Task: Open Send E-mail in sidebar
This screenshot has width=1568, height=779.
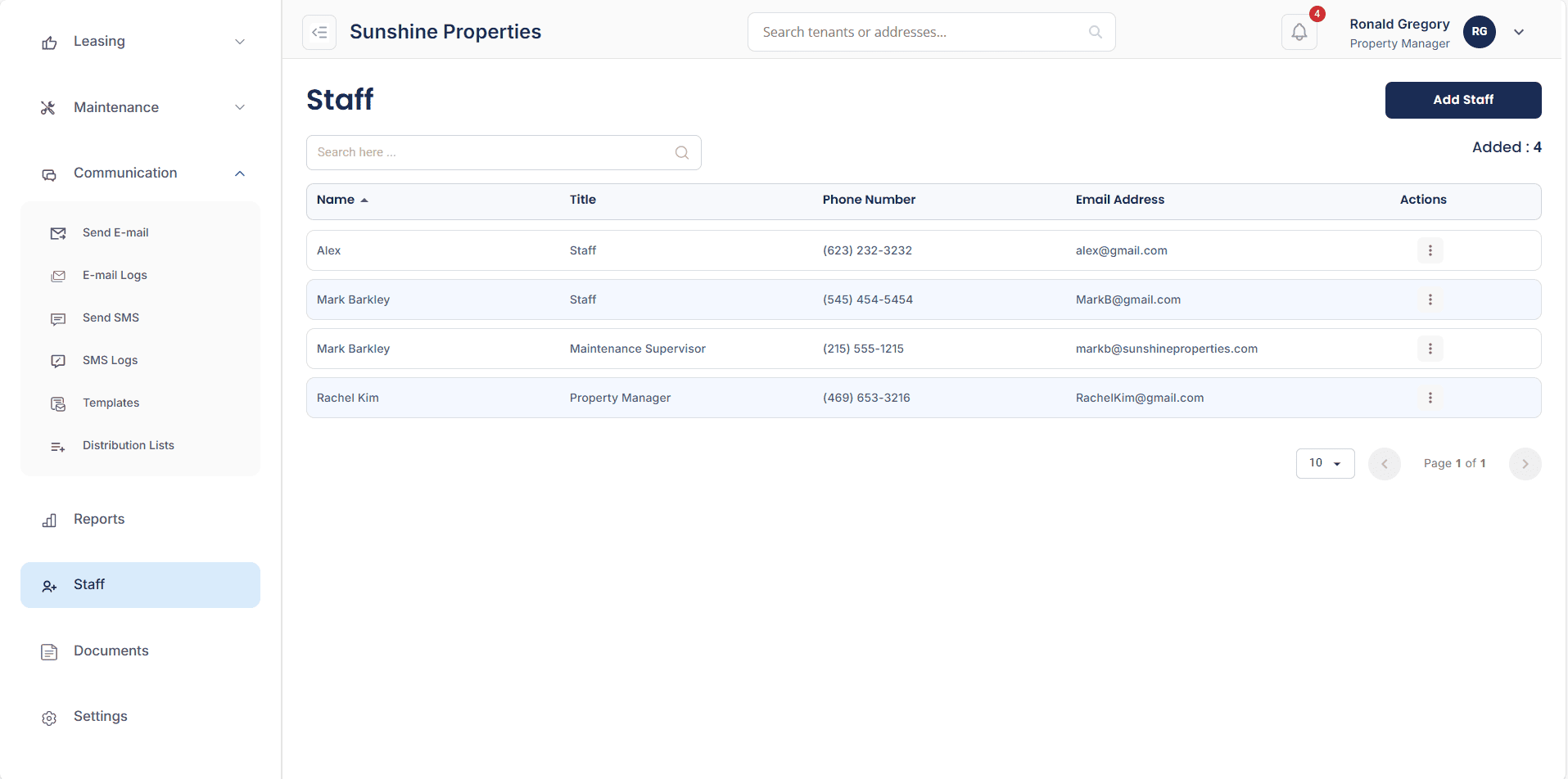Action: (x=115, y=233)
